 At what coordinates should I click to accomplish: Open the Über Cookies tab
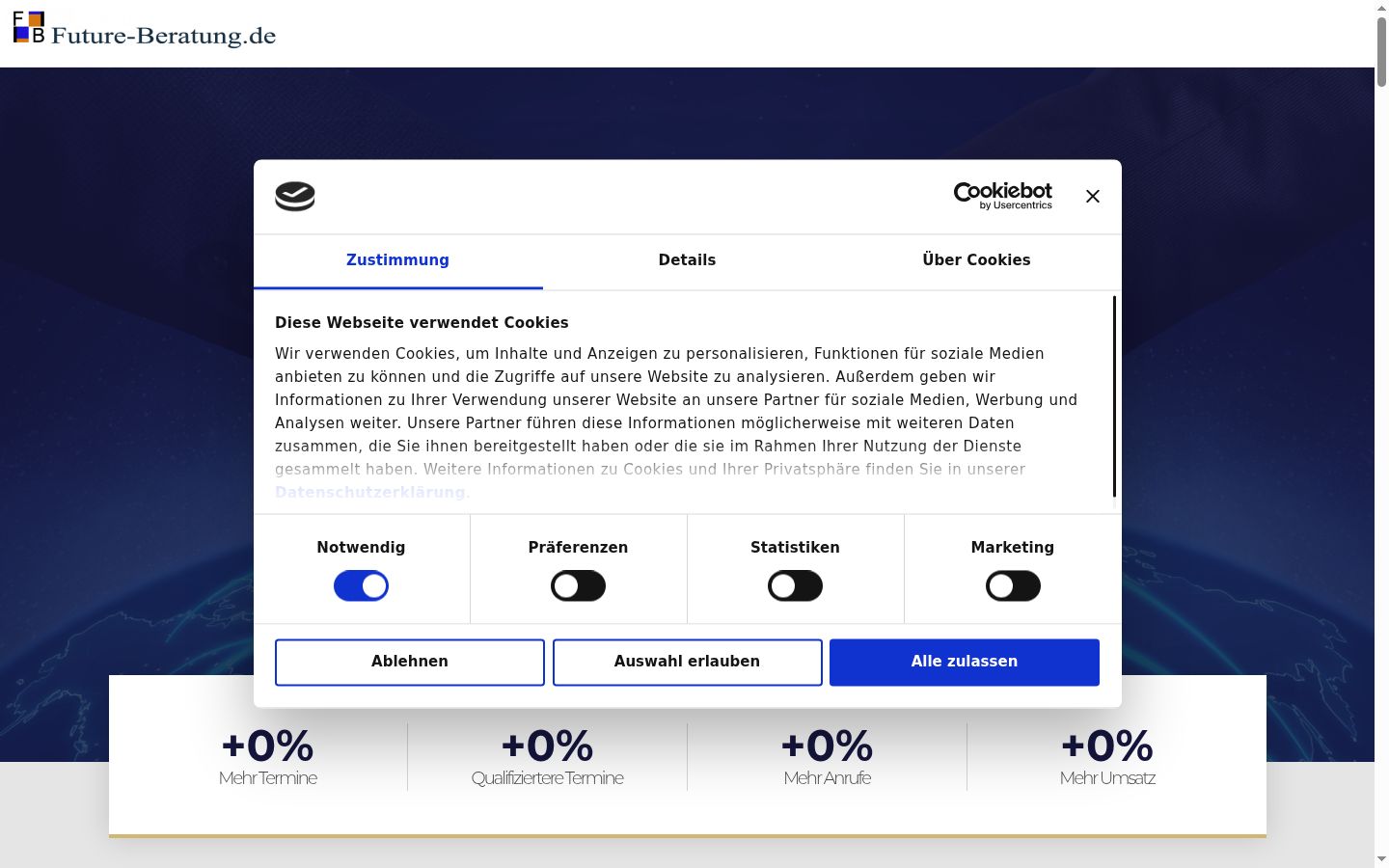(x=976, y=260)
